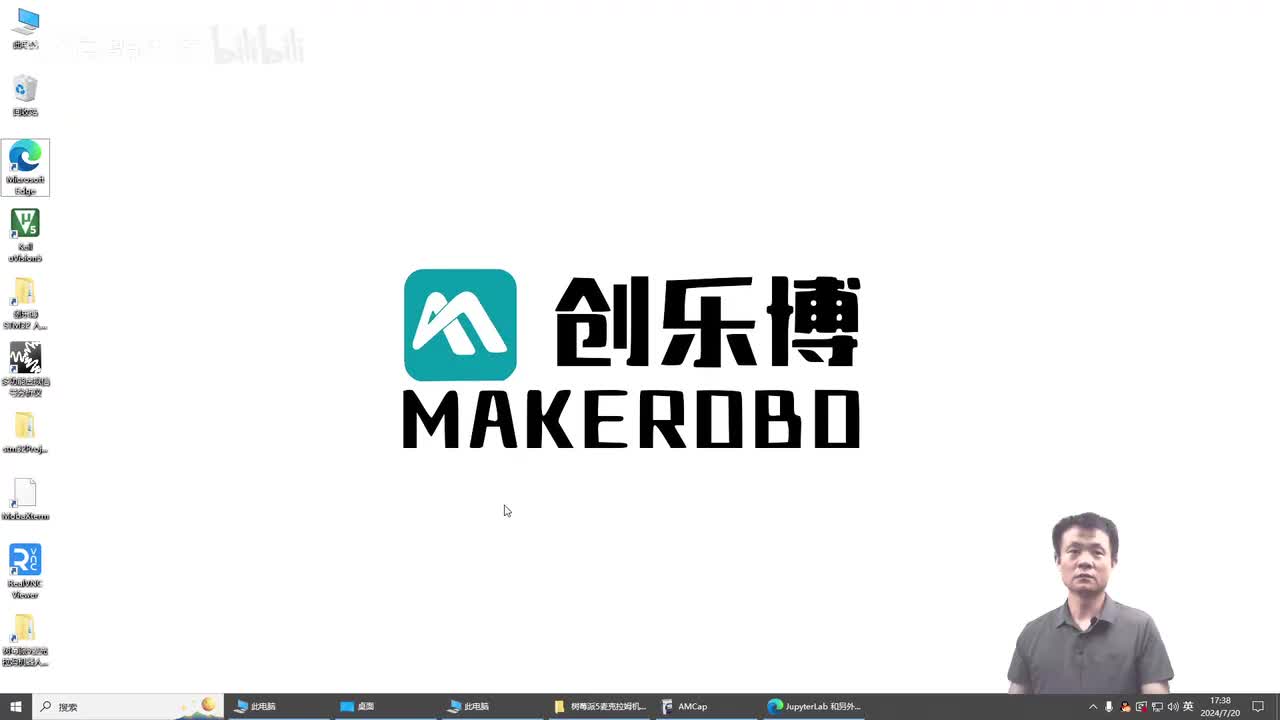Open the QQ penguin tray icon

1125,707
